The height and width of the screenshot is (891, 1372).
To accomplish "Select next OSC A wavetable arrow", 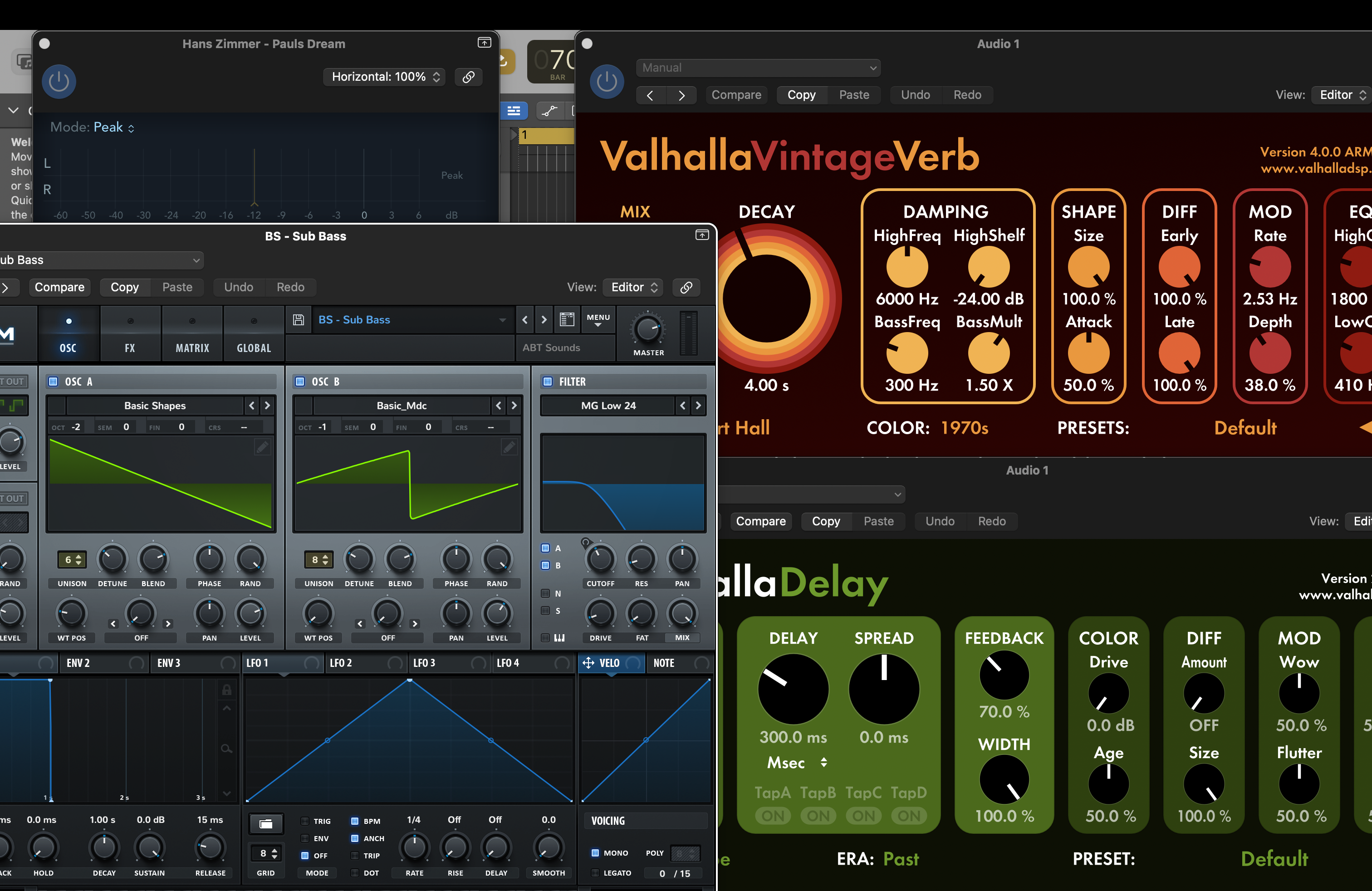I will point(267,406).
